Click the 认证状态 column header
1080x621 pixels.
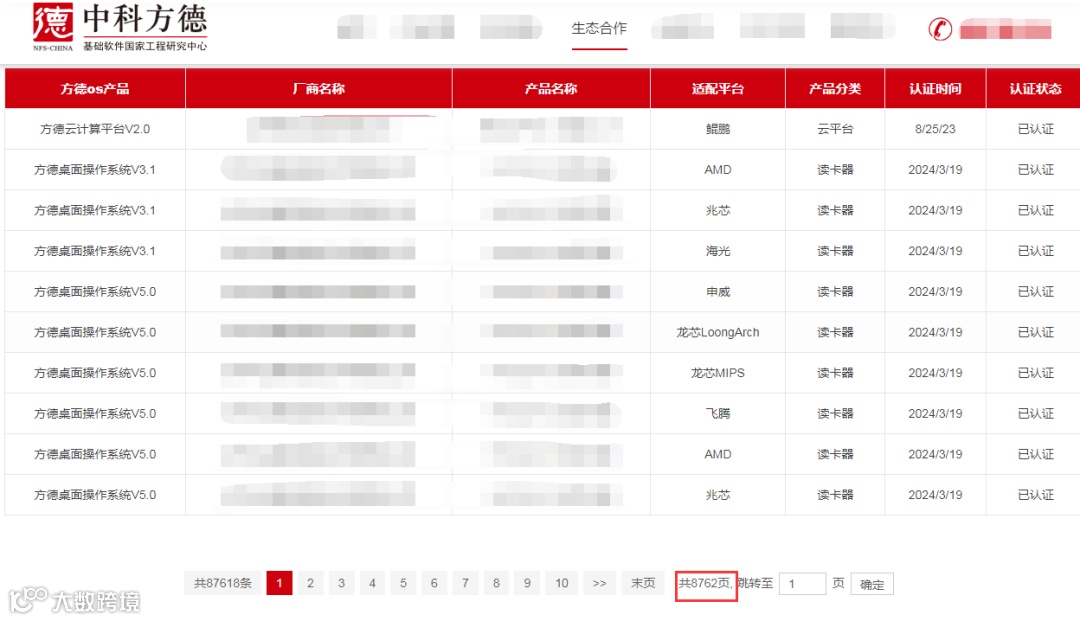coord(1035,88)
